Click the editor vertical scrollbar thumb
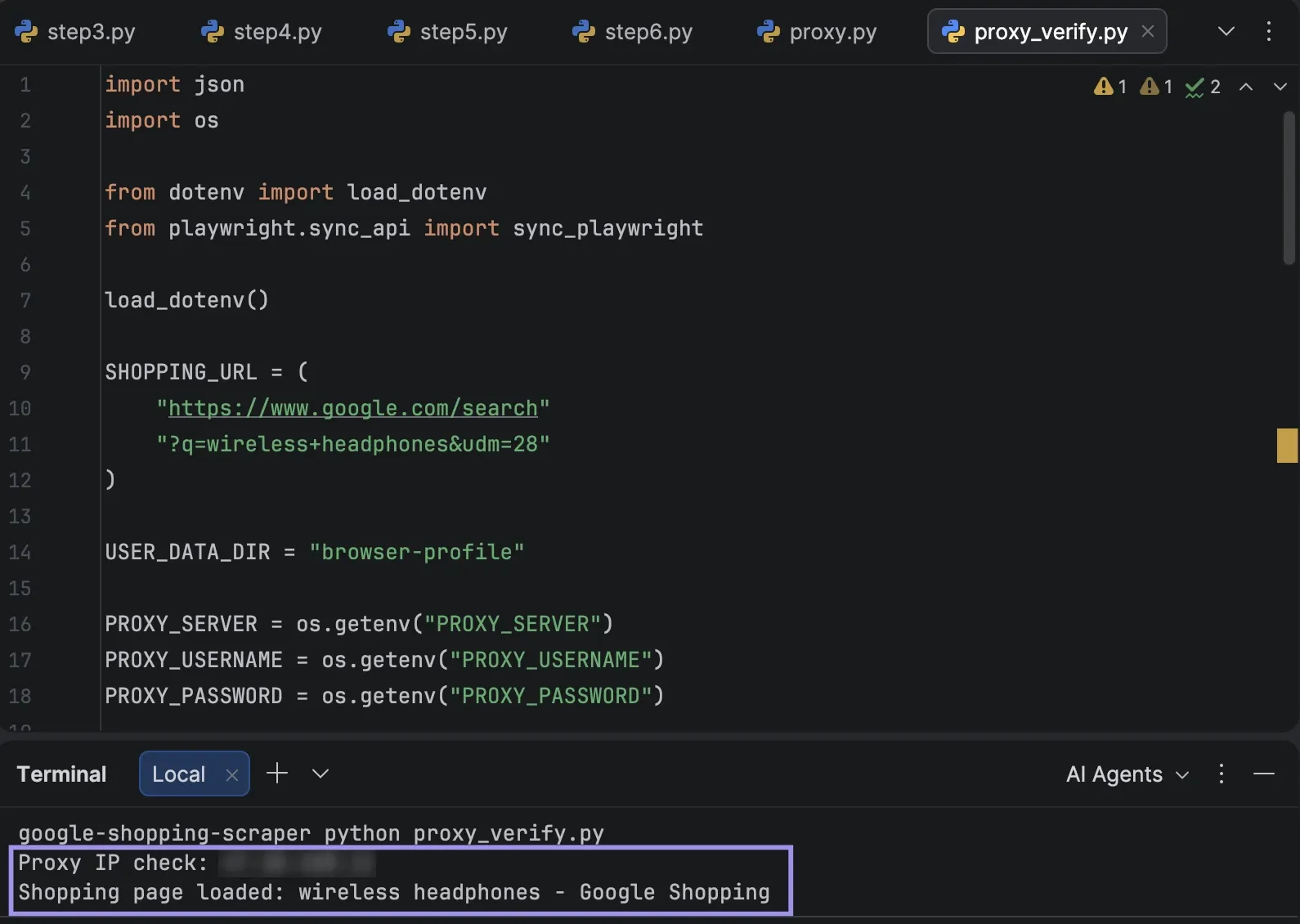1300x924 pixels. pyautogui.click(x=1289, y=188)
